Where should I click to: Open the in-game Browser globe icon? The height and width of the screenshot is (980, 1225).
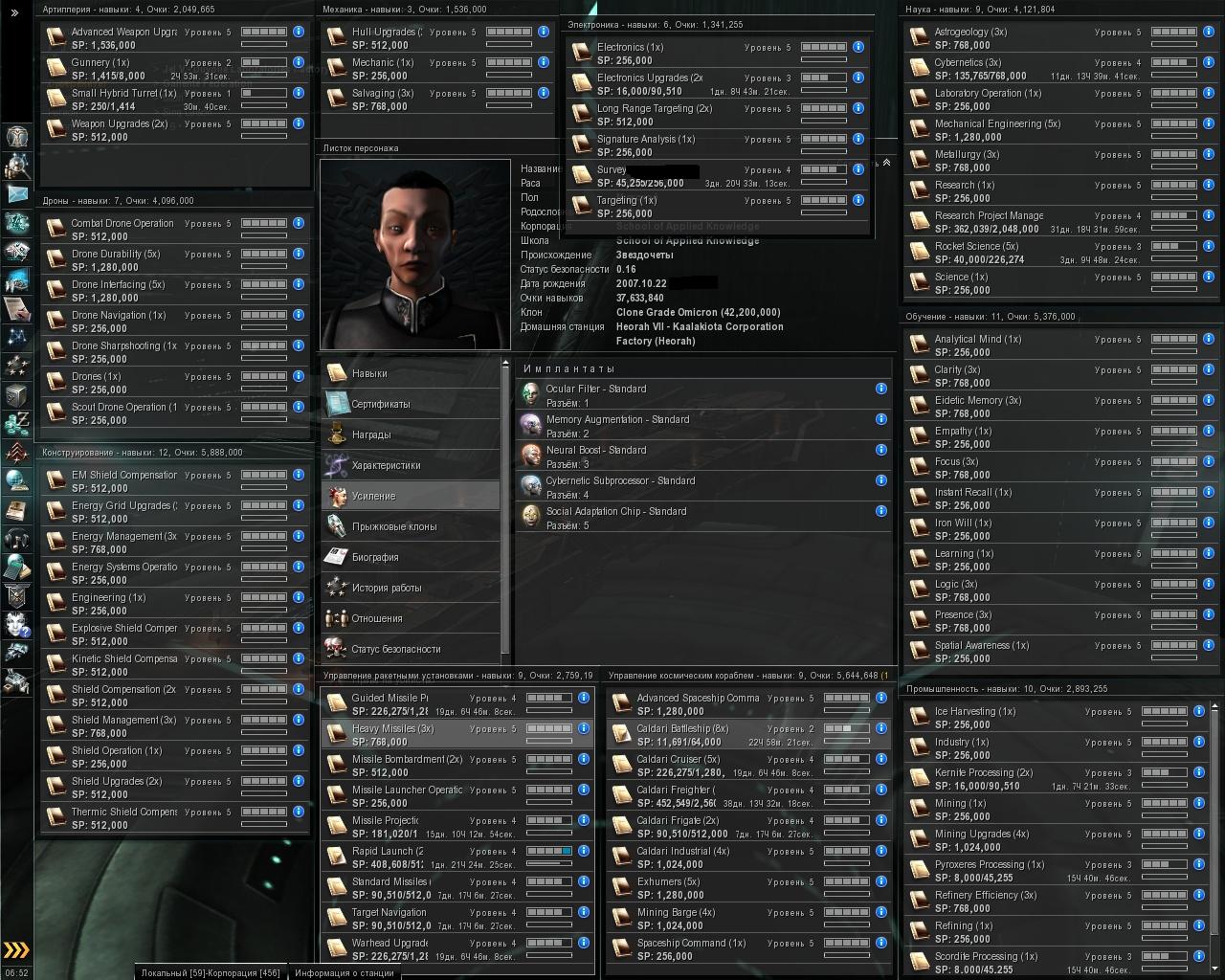17,481
